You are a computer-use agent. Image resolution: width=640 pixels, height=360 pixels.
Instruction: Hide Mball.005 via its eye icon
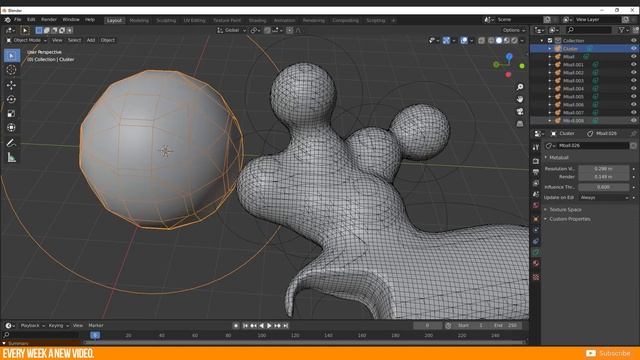point(633,97)
